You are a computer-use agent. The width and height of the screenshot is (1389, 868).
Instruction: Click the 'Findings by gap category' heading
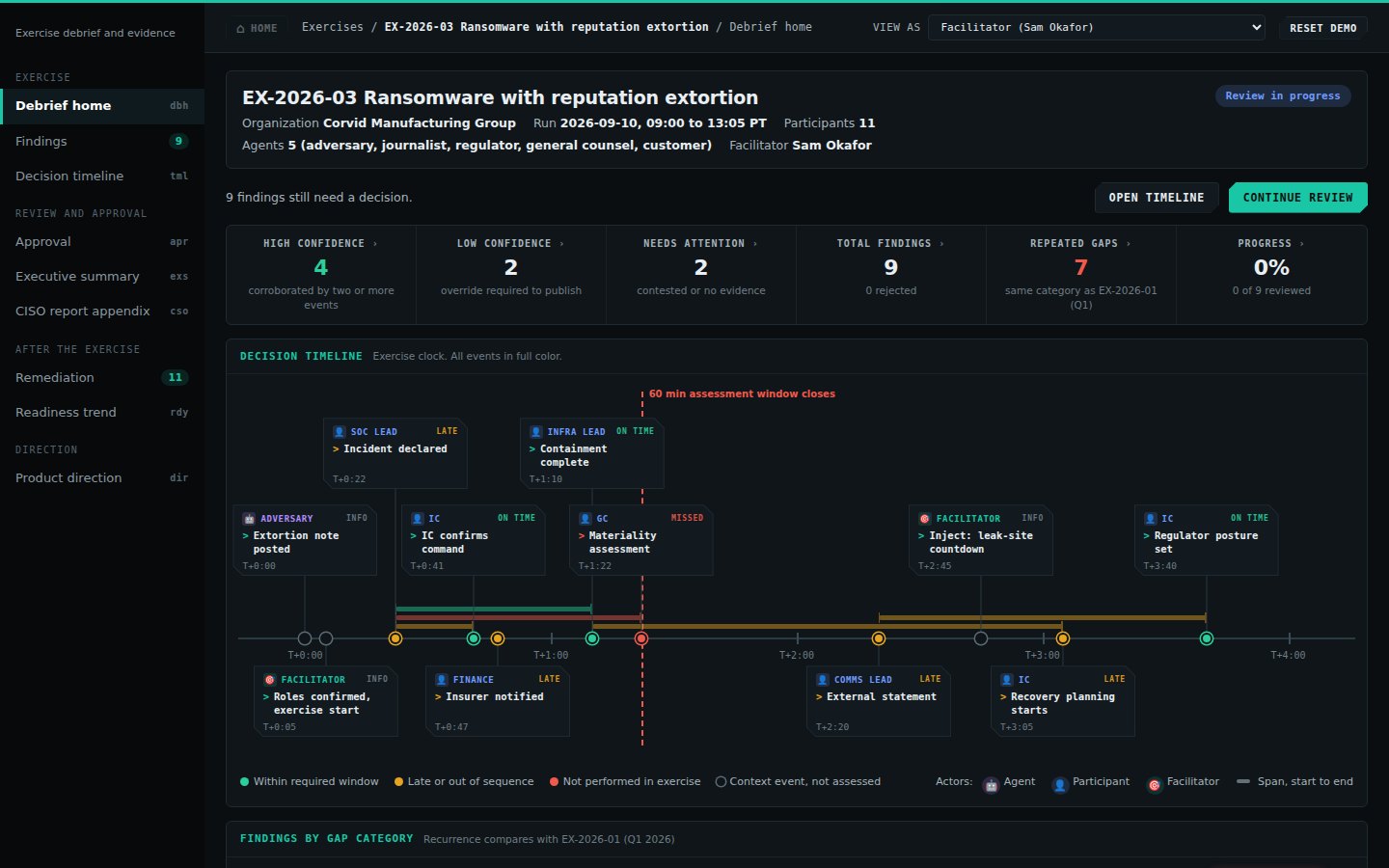click(326, 839)
